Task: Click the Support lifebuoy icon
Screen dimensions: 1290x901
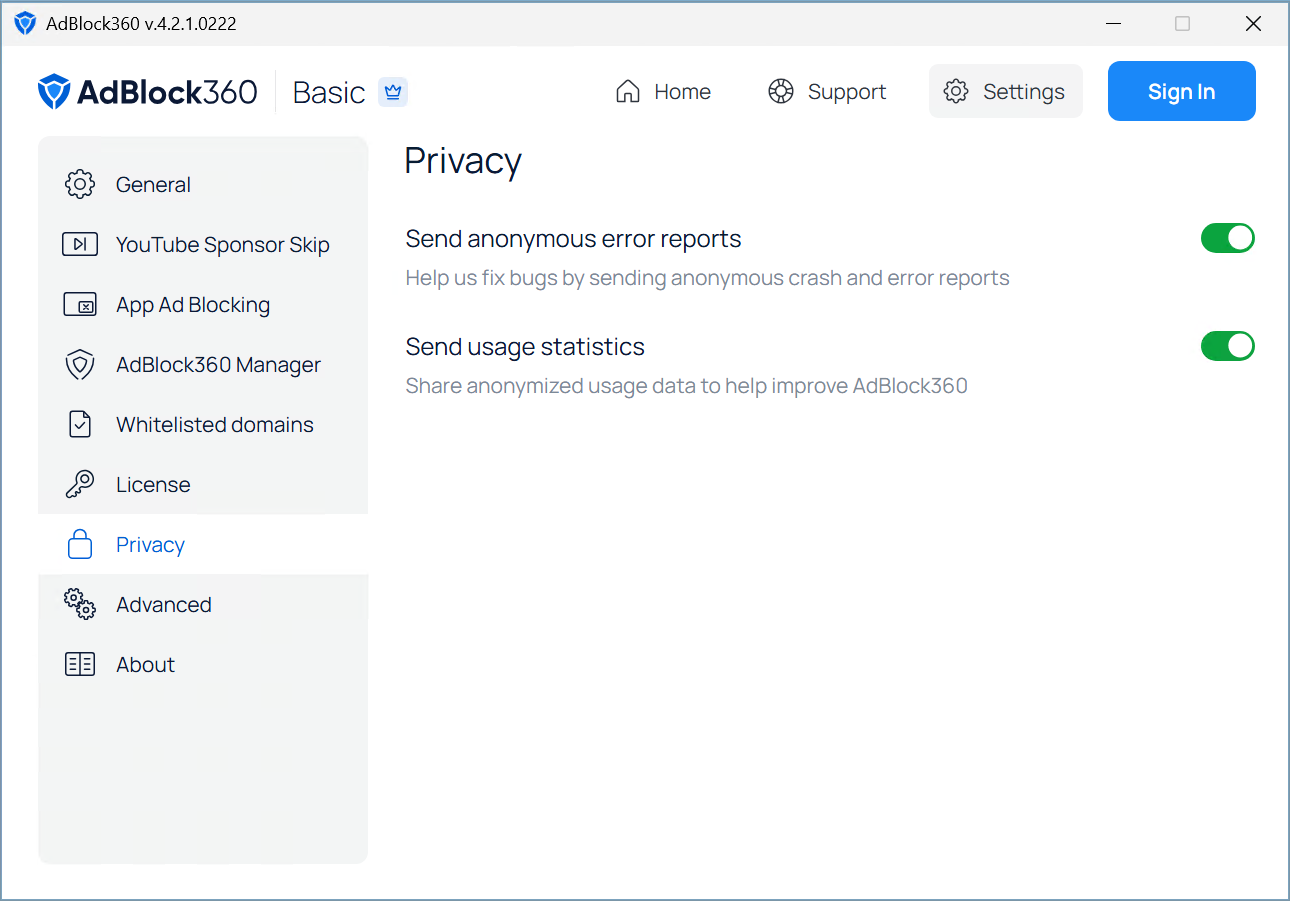Action: pos(780,91)
